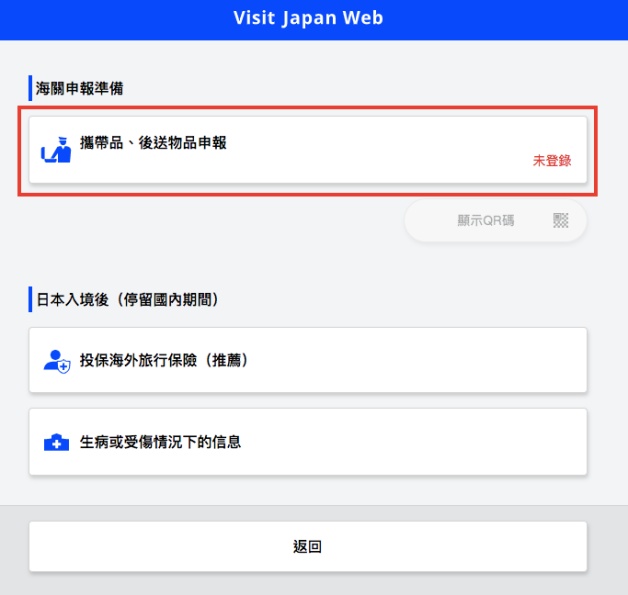The image size is (628, 595).
Task: Click the Visit Japan Web header title
Action: [308, 18]
